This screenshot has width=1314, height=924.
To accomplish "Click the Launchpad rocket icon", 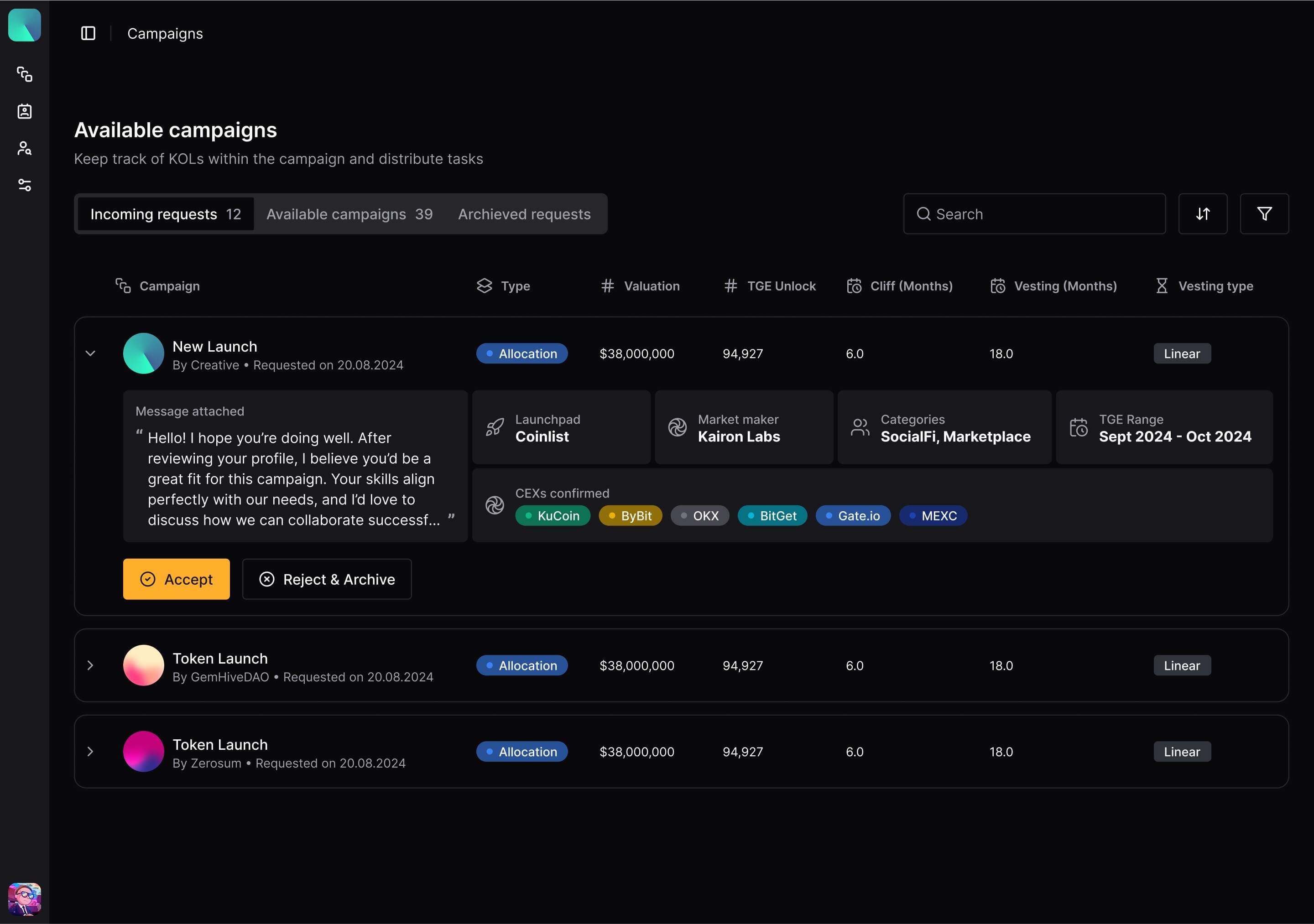I will click(x=495, y=427).
